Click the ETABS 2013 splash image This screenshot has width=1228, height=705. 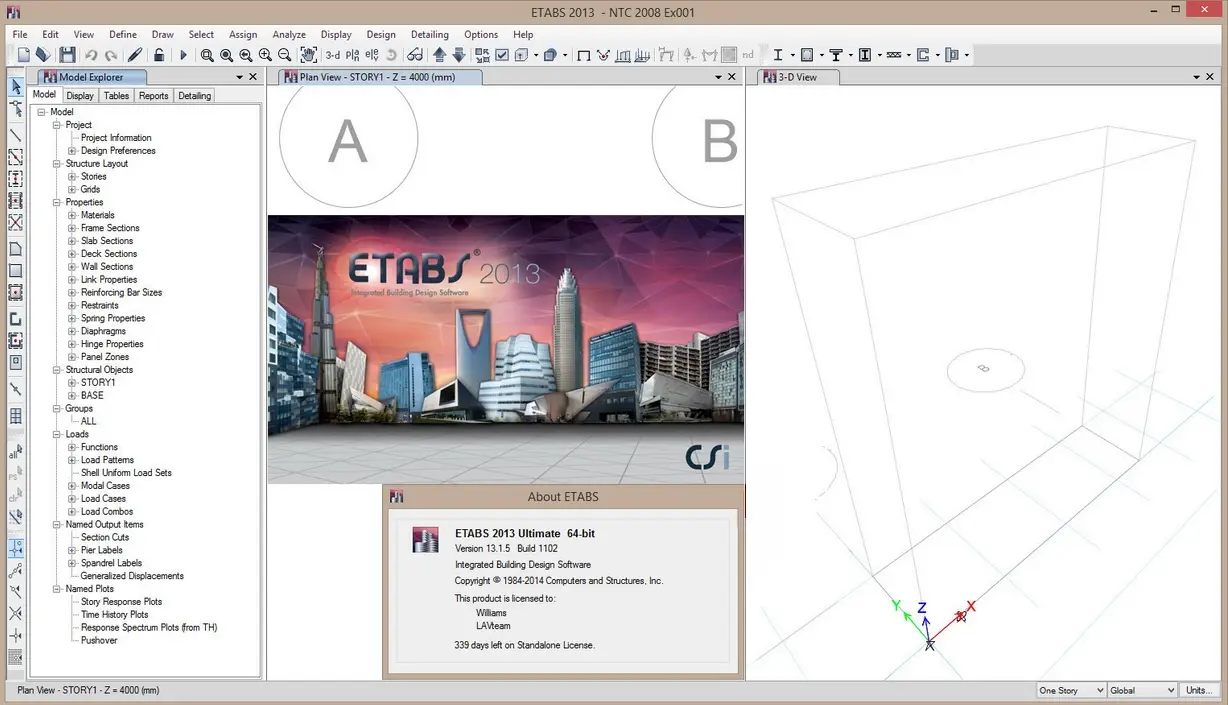505,349
